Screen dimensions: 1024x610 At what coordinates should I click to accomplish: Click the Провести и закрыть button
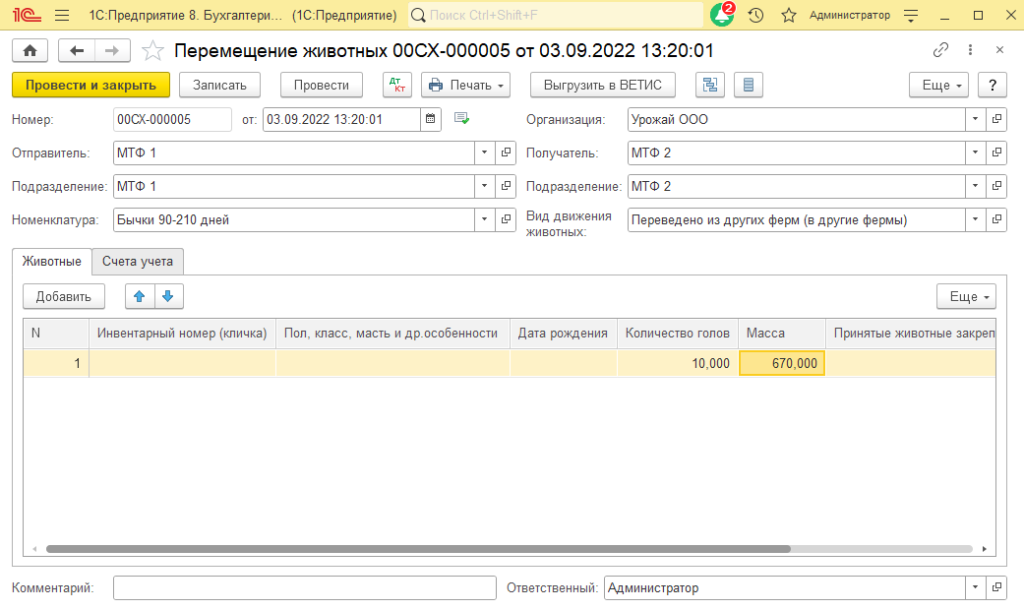click(x=91, y=85)
